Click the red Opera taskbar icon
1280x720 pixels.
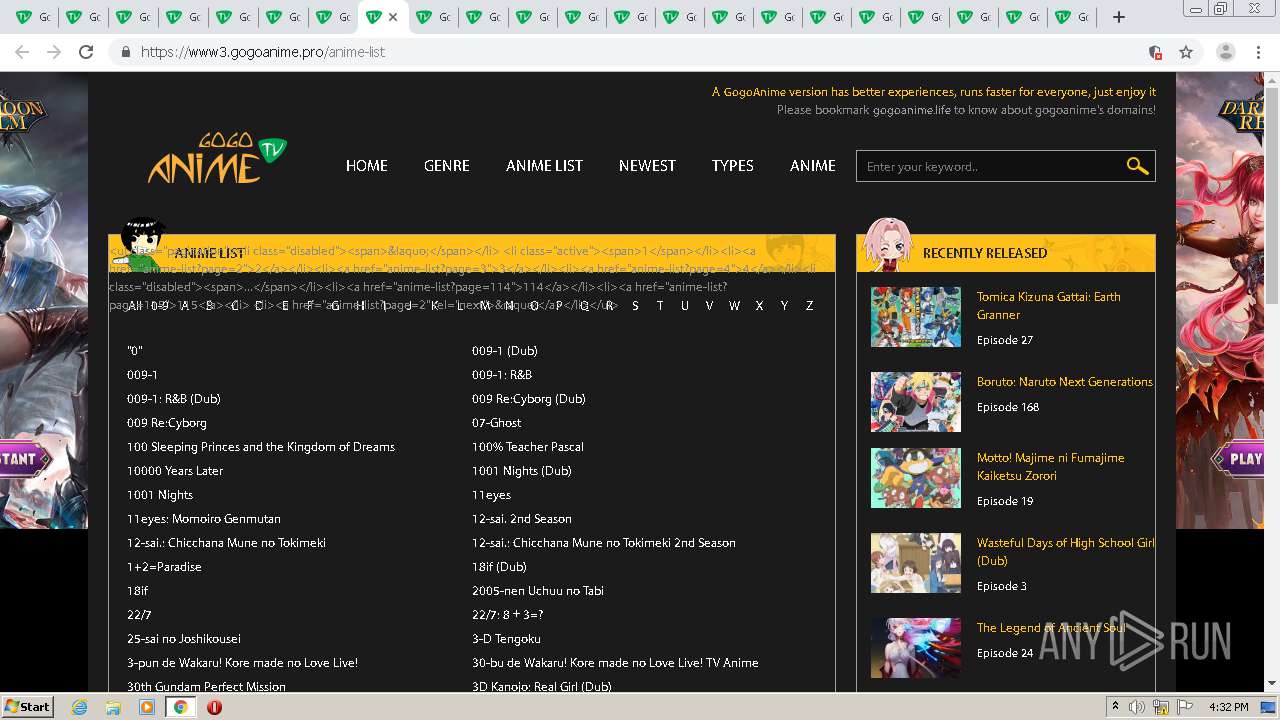214,707
